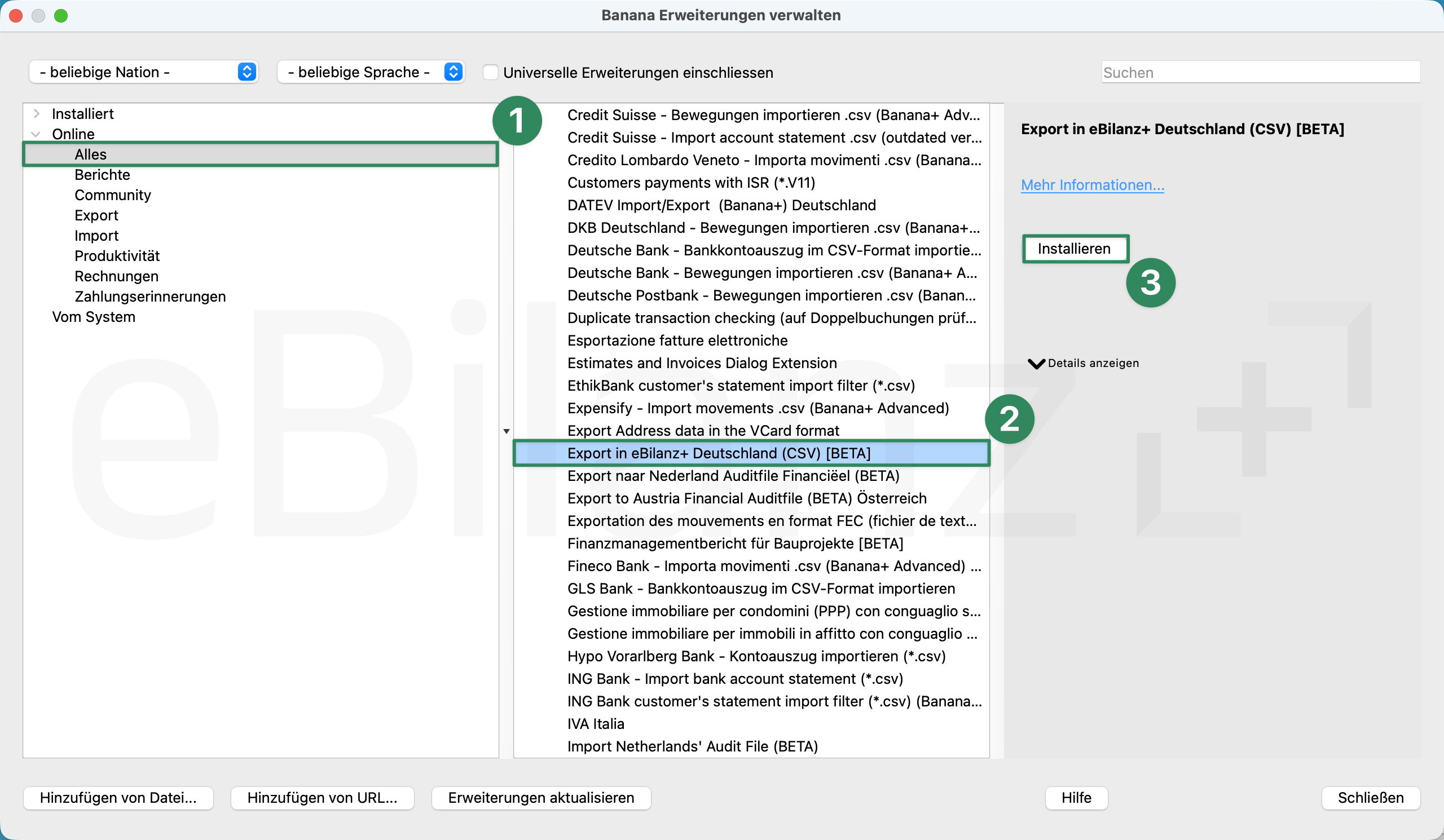Viewport: 1444px width, 840px height.
Task: Expand 'Details anzeigen' section
Action: pyautogui.click(x=1082, y=363)
